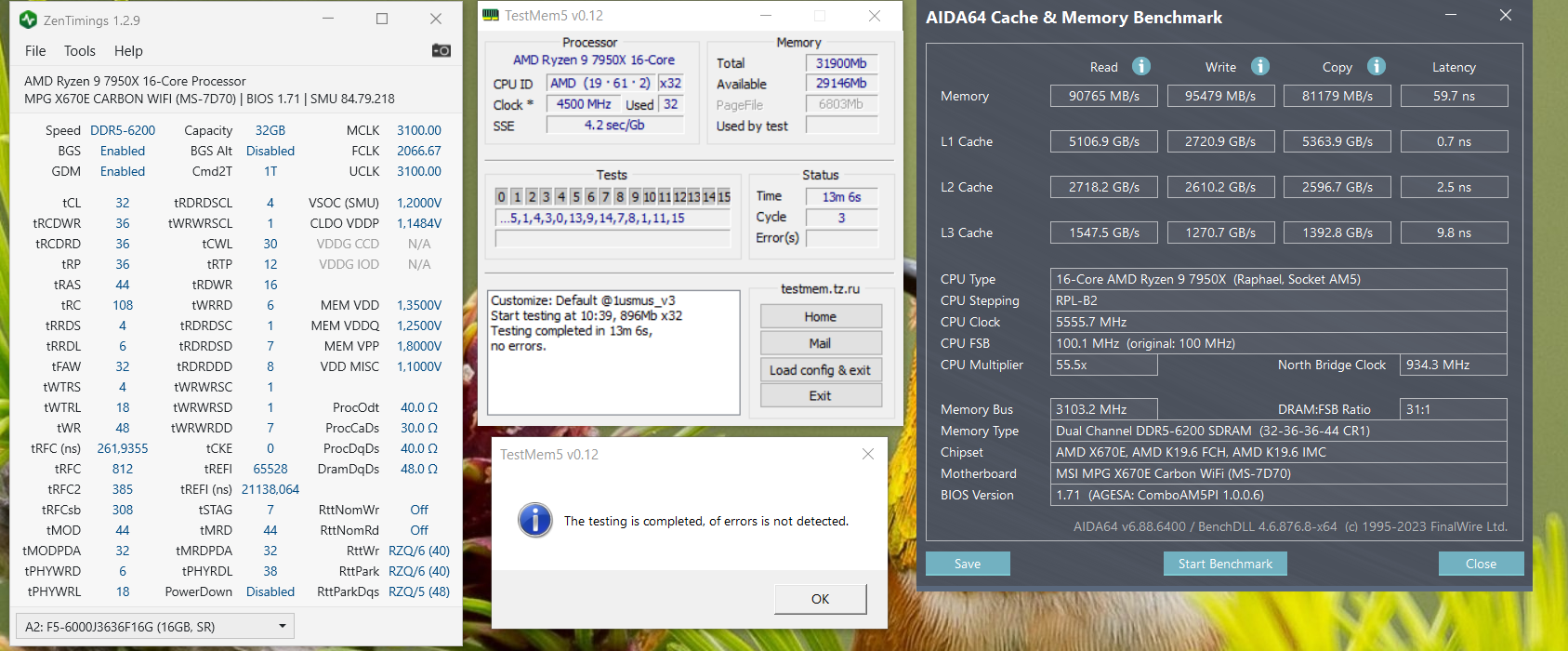Close the TestMem5 completion dialog with X

(868, 454)
